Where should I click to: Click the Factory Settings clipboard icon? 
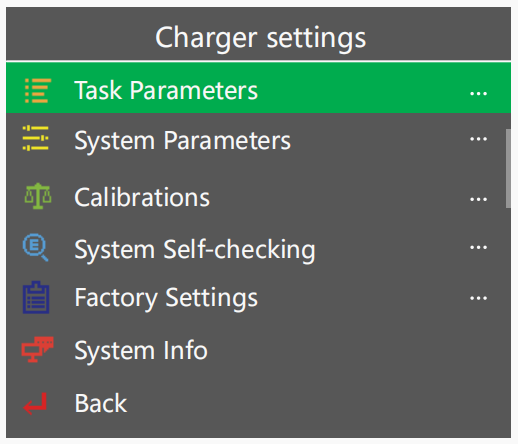click(x=36, y=297)
